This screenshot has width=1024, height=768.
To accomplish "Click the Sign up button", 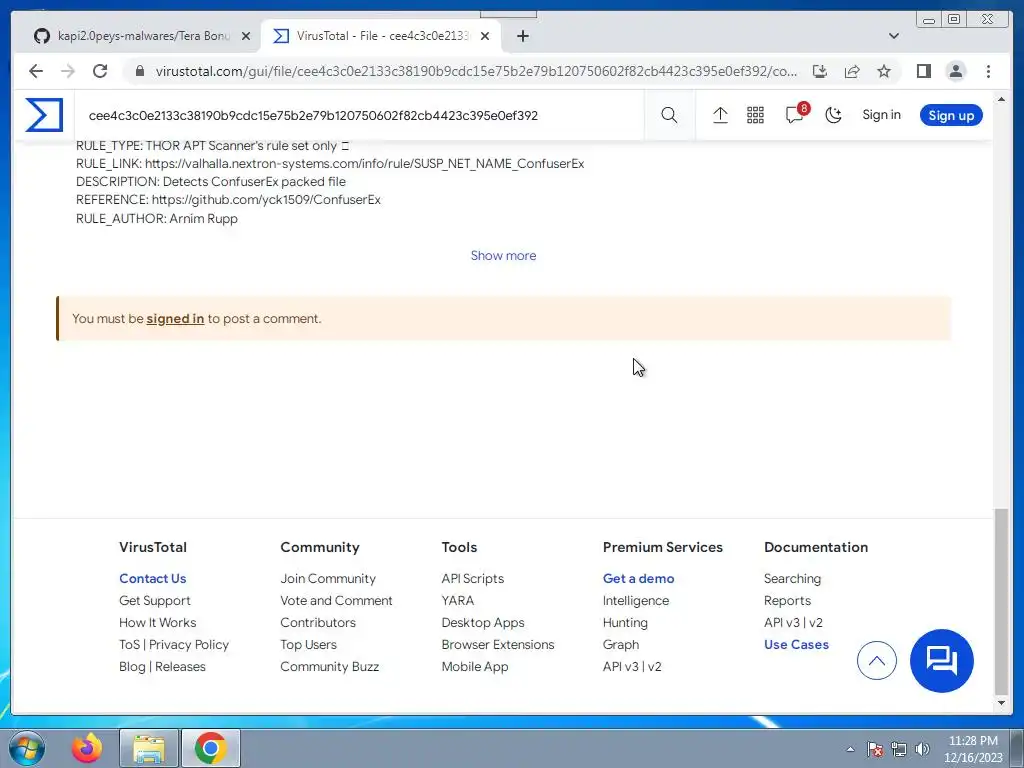I will tap(951, 116).
